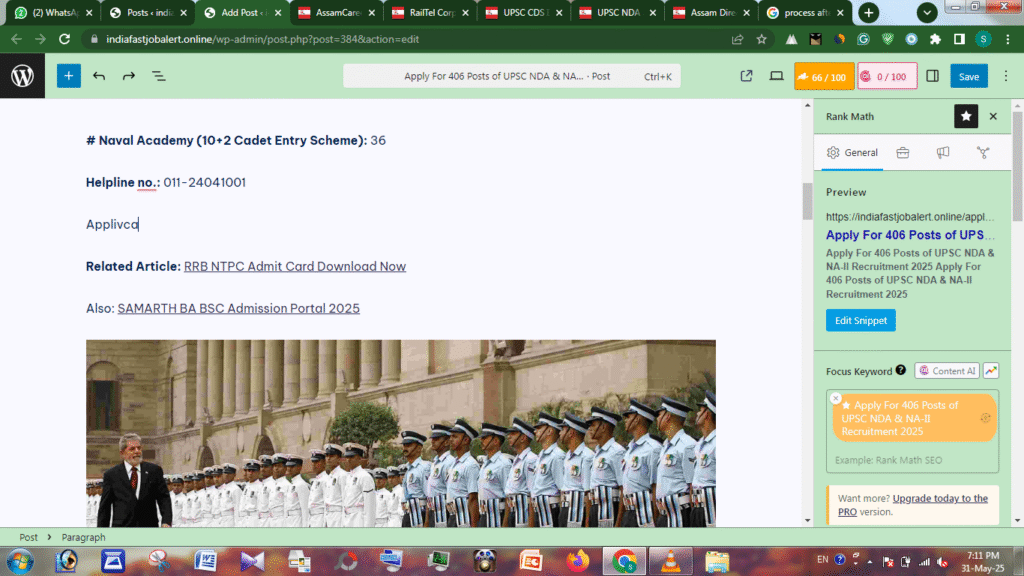Open the tab search dropdown
Image resolution: width=1024 pixels, height=576 pixels.
pyautogui.click(x=927, y=12)
